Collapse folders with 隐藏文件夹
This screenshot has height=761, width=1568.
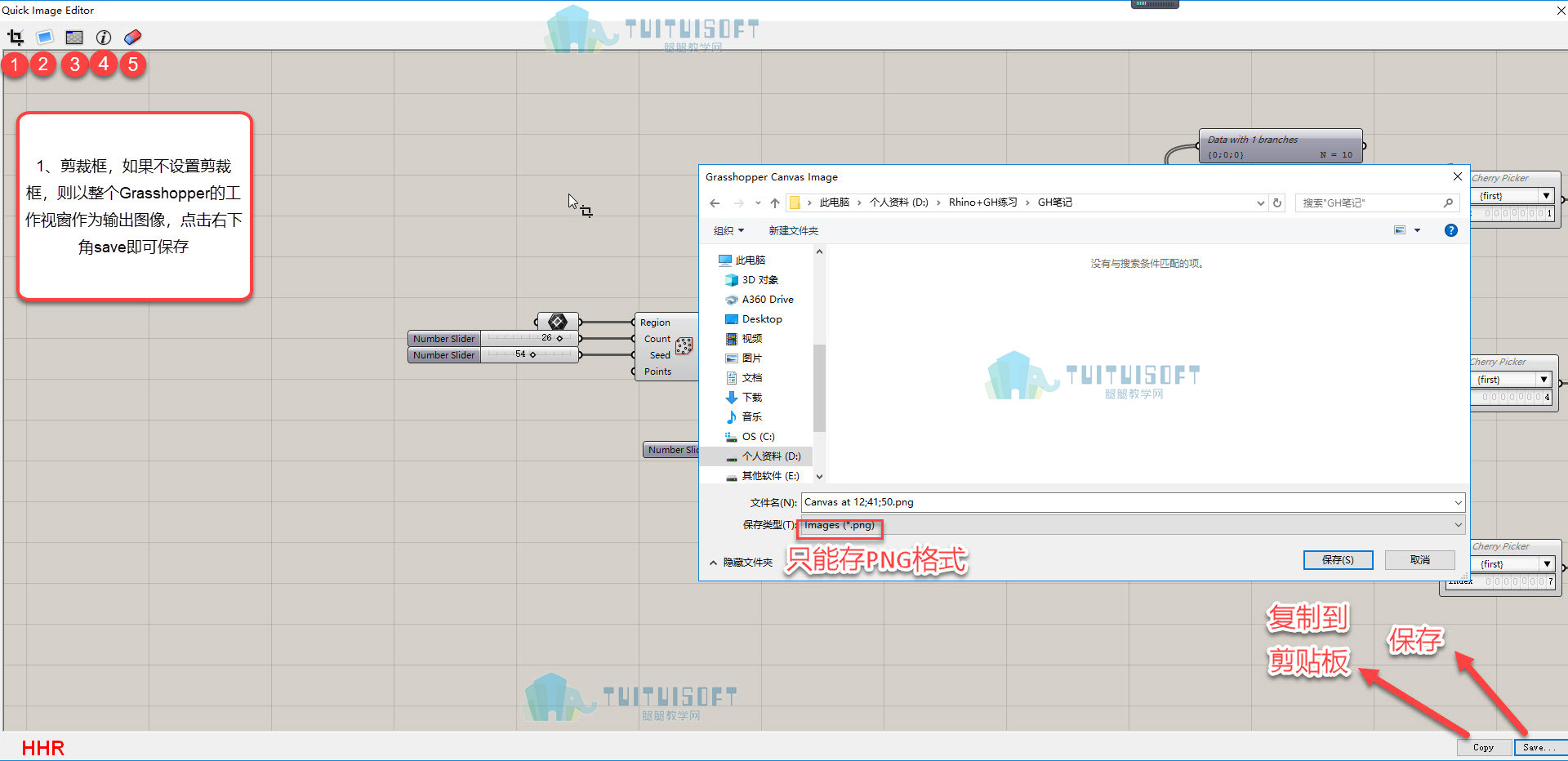tap(741, 562)
